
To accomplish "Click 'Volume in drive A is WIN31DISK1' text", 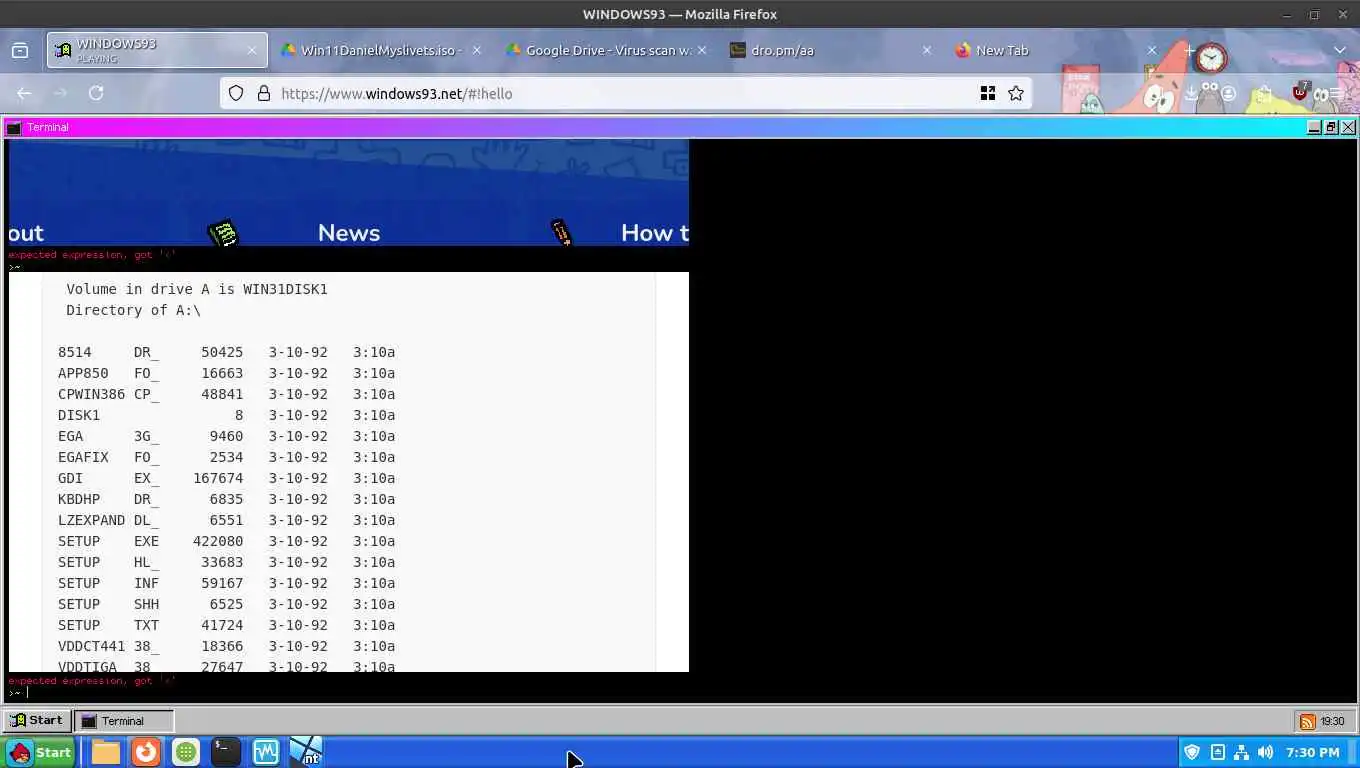I will point(197,289).
